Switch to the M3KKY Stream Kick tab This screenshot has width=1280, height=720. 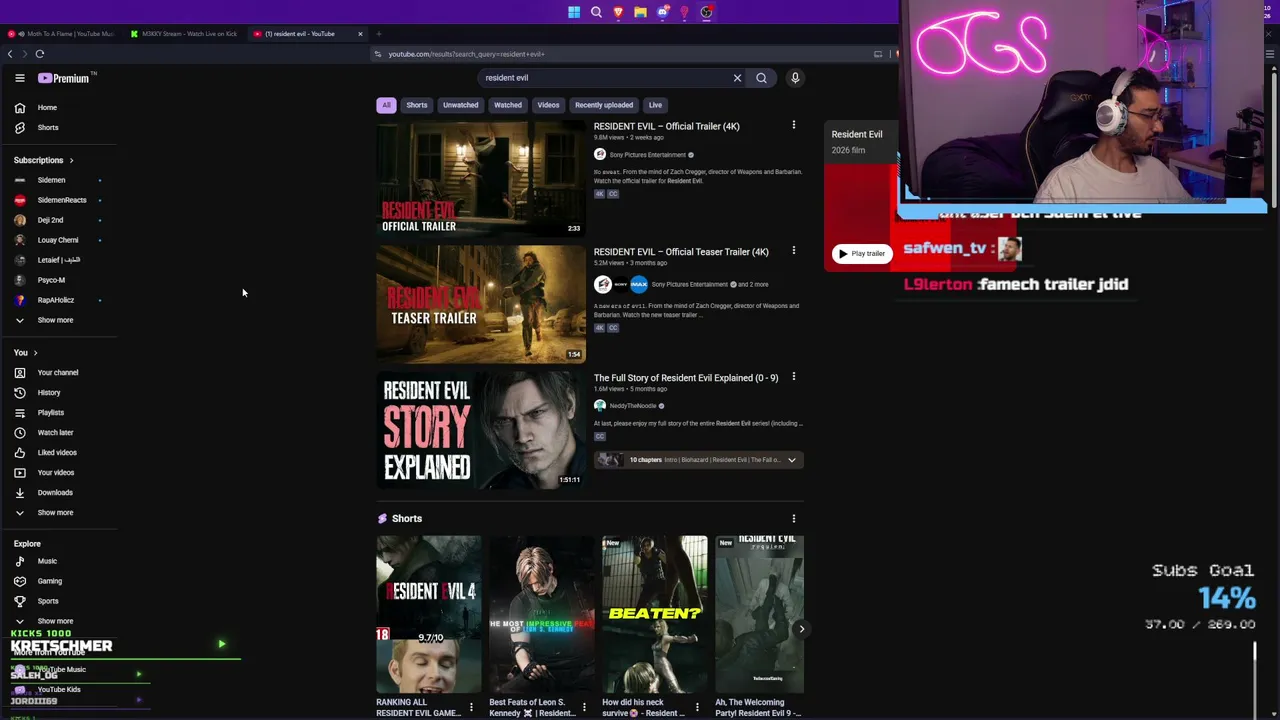point(184,34)
